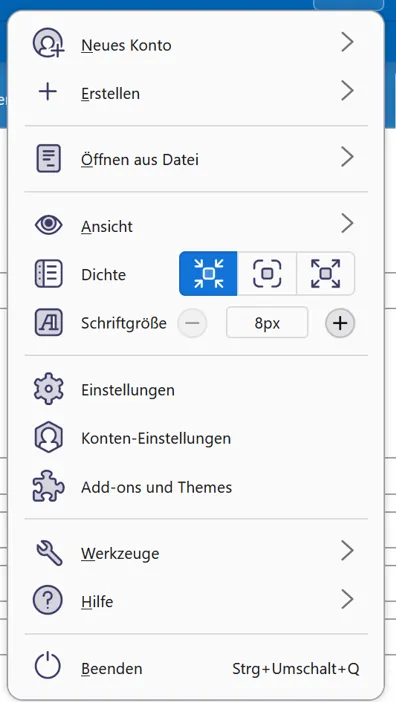Open the Werkzeuge menu entry
Screen dimensions: 396x702
click(x=196, y=553)
